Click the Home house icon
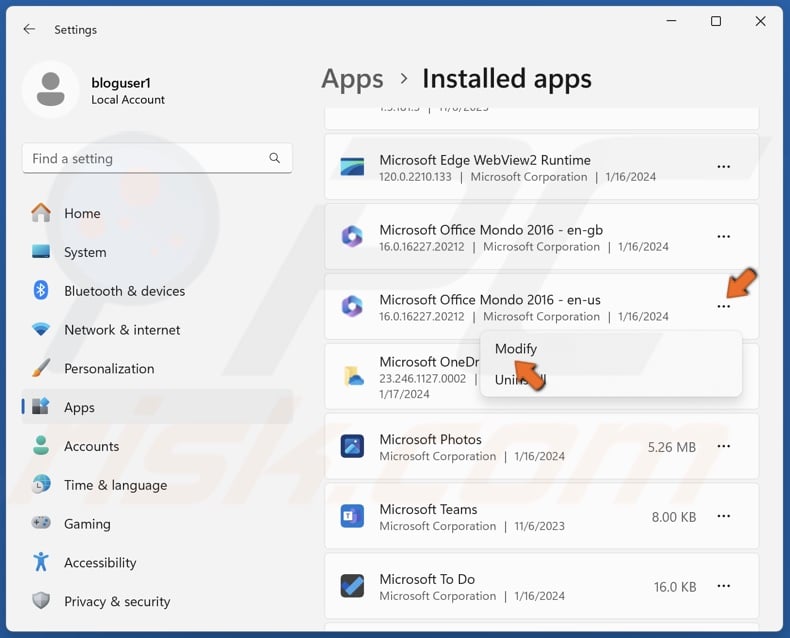This screenshot has width=790, height=638. point(41,213)
